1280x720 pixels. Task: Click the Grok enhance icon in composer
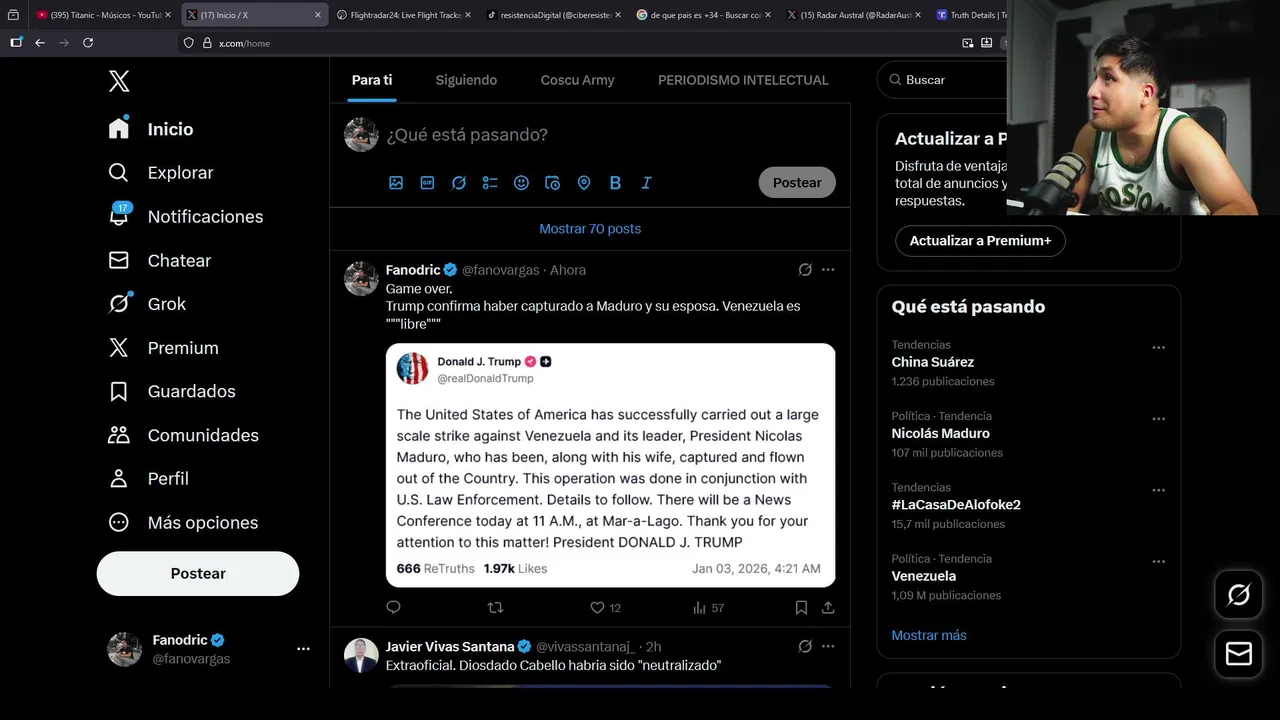pos(459,183)
